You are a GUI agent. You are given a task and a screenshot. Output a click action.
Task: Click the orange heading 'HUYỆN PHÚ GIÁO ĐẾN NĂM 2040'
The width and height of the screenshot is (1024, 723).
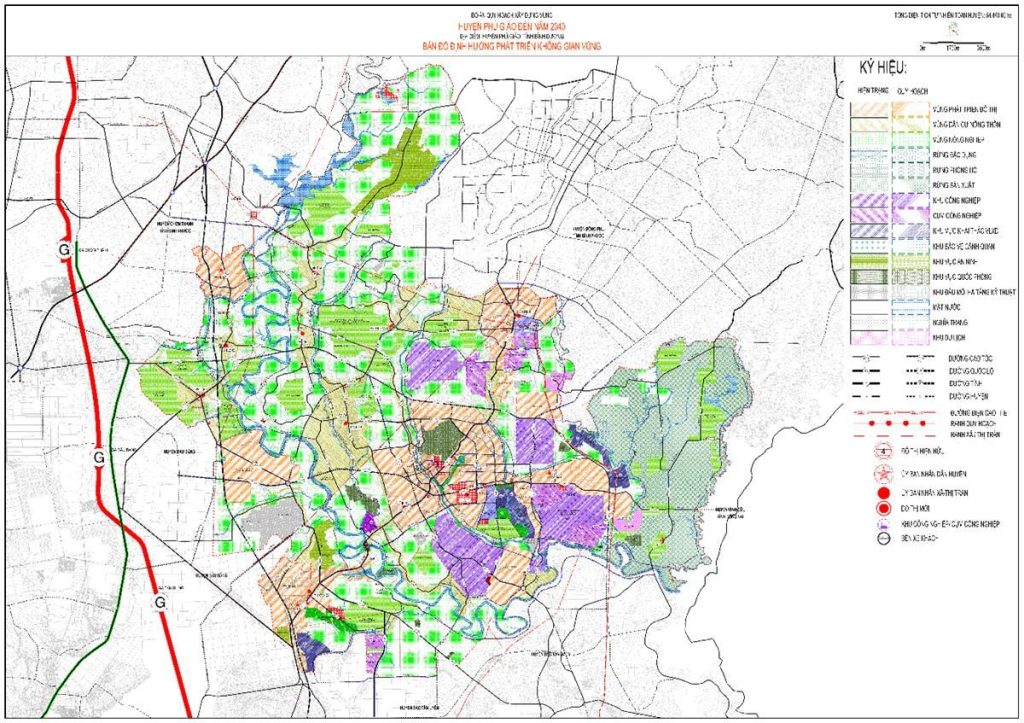511,25
